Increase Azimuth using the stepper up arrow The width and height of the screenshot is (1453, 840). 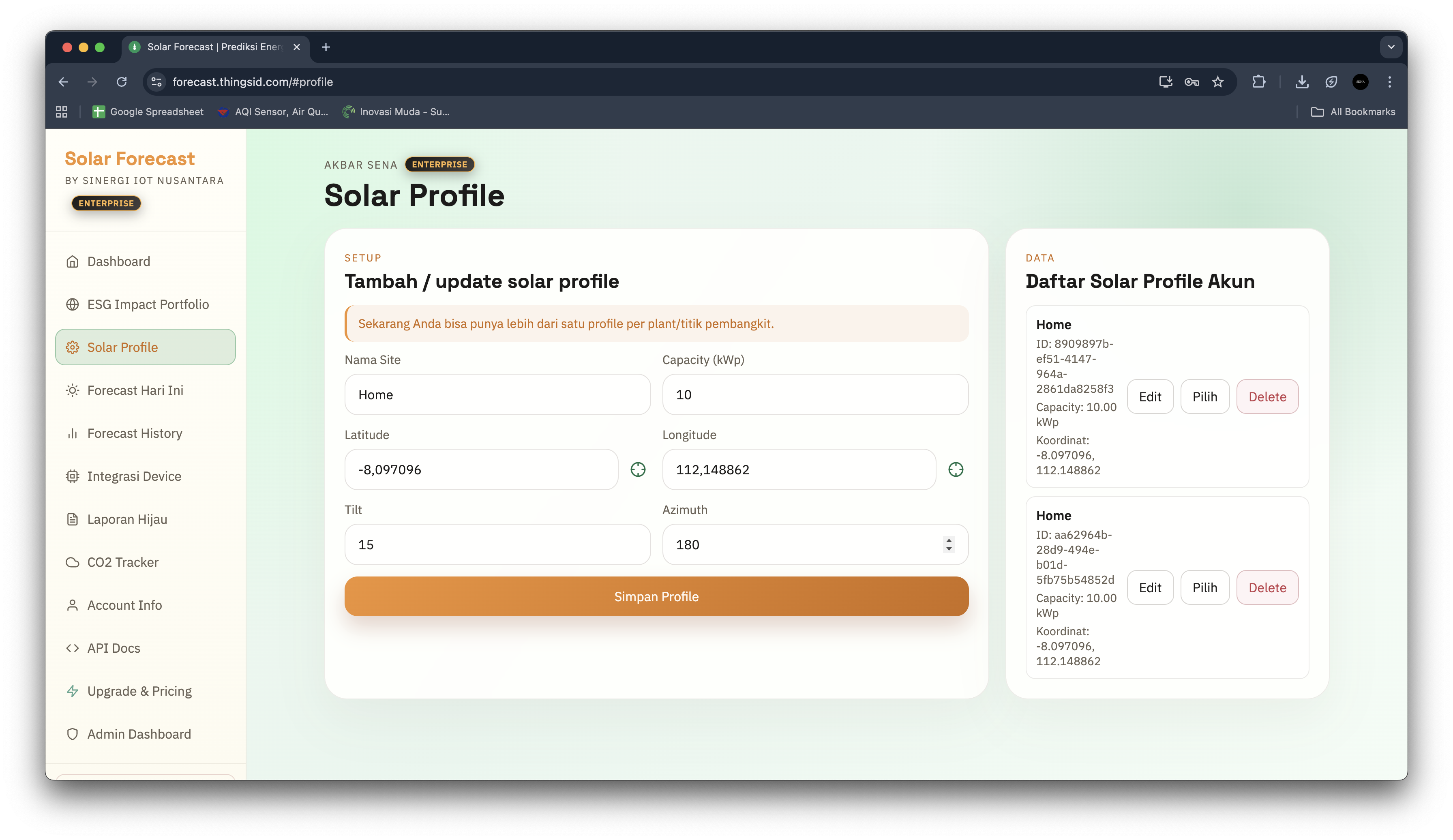point(949,540)
